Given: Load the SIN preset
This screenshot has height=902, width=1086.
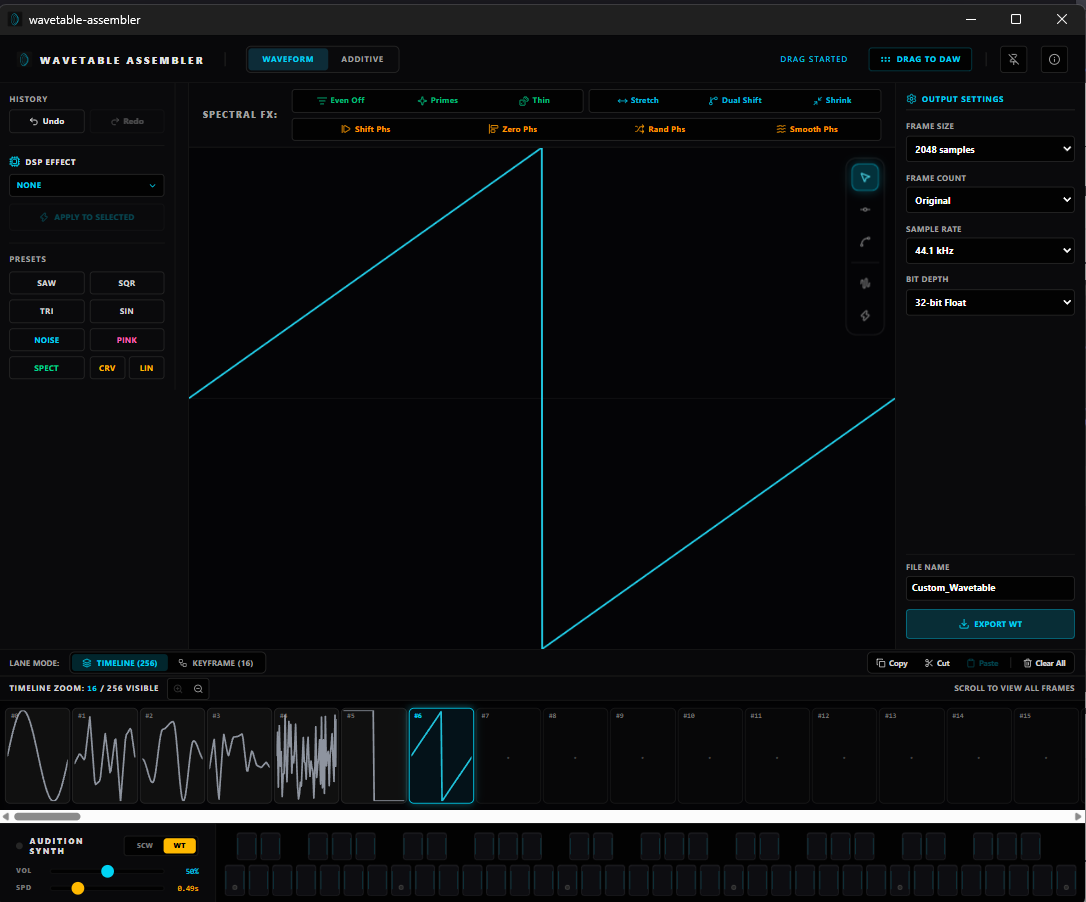Looking at the screenshot, I should tap(127, 312).
